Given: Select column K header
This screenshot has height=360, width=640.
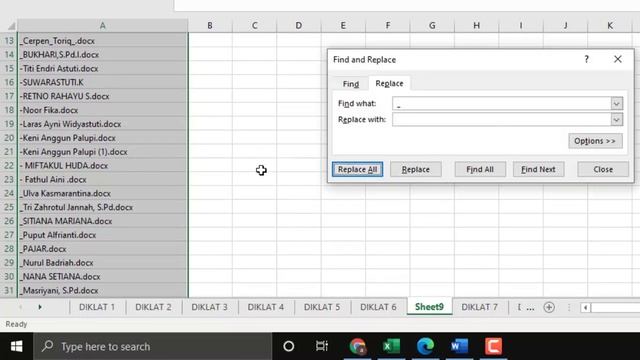Looking at the screenshot, I should [610, 25].
